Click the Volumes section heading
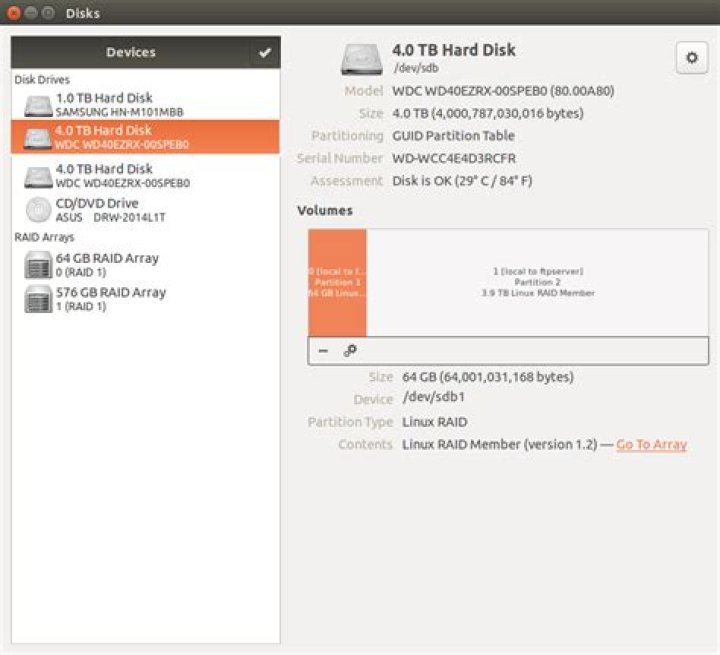 pos(325,210)
